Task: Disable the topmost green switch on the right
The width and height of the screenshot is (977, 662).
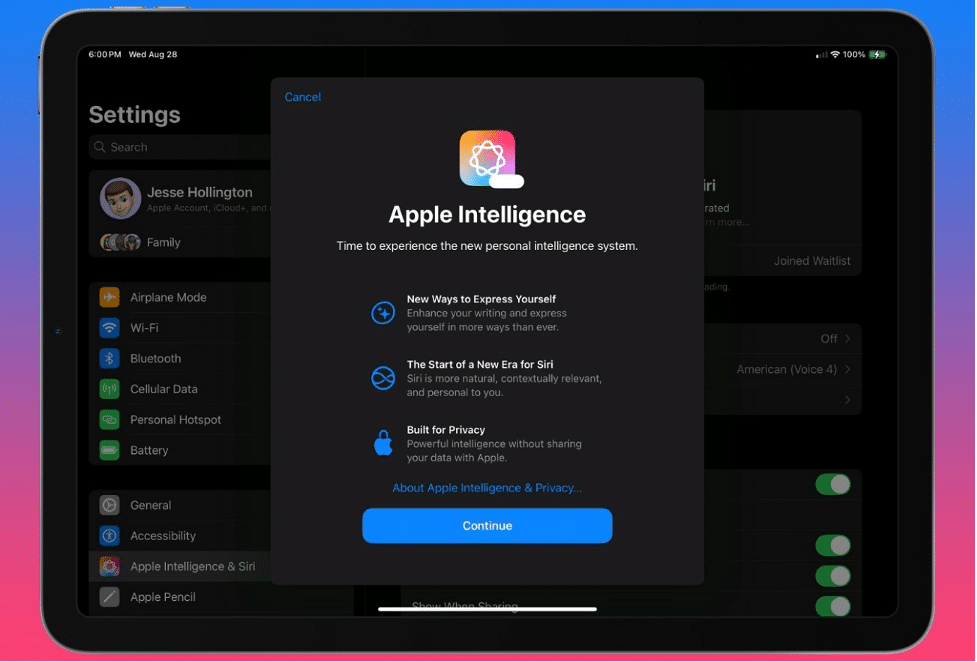Action: 835,484
